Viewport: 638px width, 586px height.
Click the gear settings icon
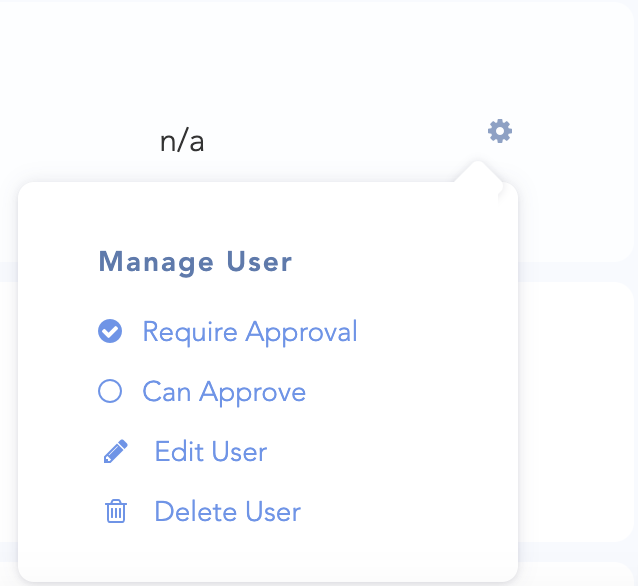point(499,130)
